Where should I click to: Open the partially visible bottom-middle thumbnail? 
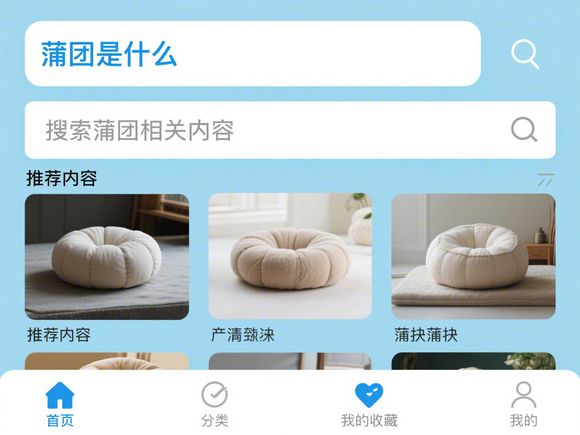[x=290, y=361]
